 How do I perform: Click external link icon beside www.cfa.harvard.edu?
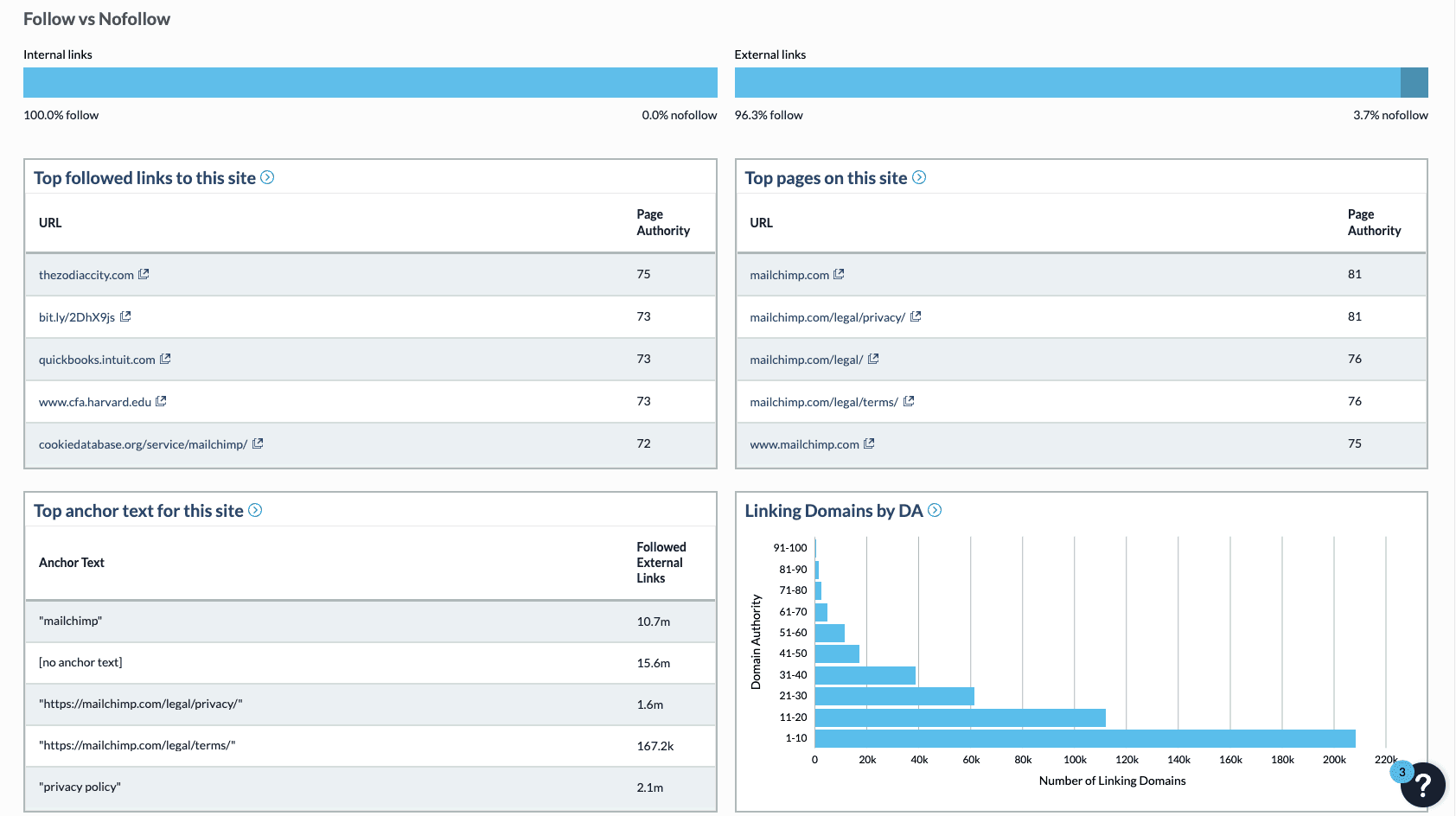tap(161, 401)
